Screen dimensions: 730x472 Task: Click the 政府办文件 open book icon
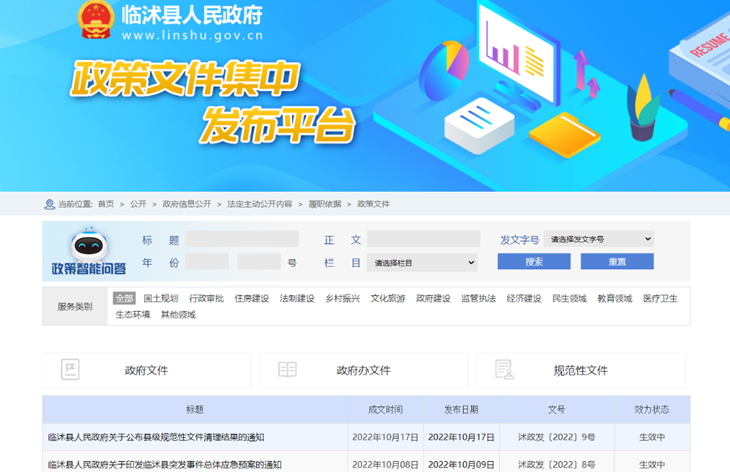coord(287,370)
